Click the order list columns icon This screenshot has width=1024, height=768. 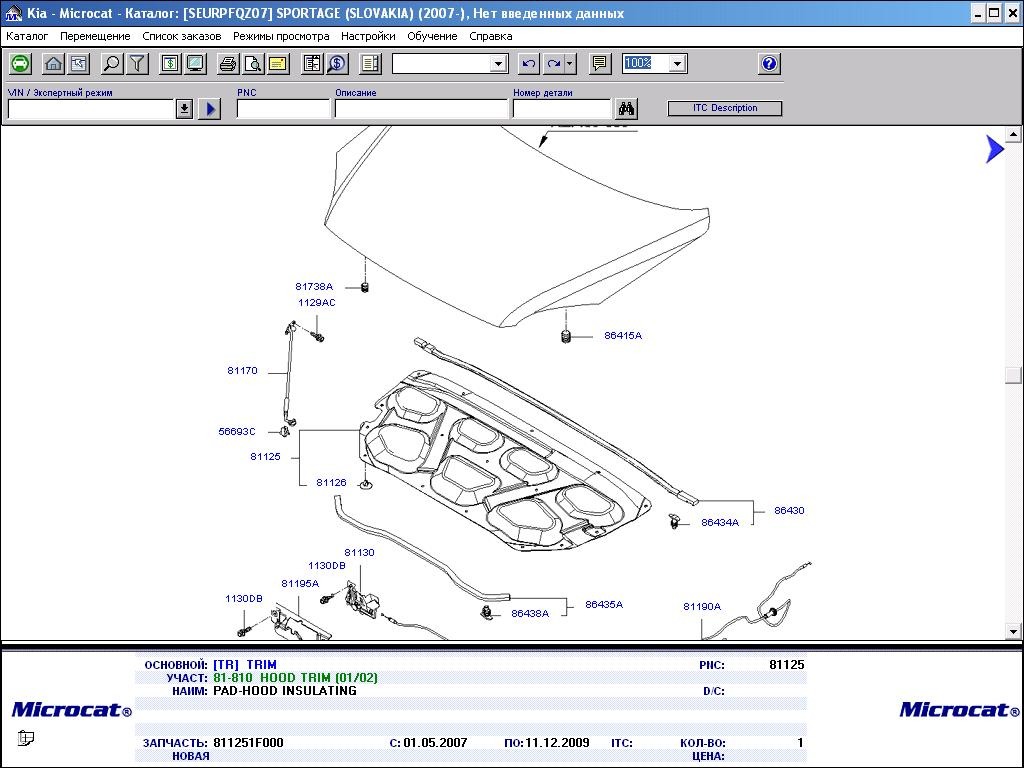tap(370, 63)
